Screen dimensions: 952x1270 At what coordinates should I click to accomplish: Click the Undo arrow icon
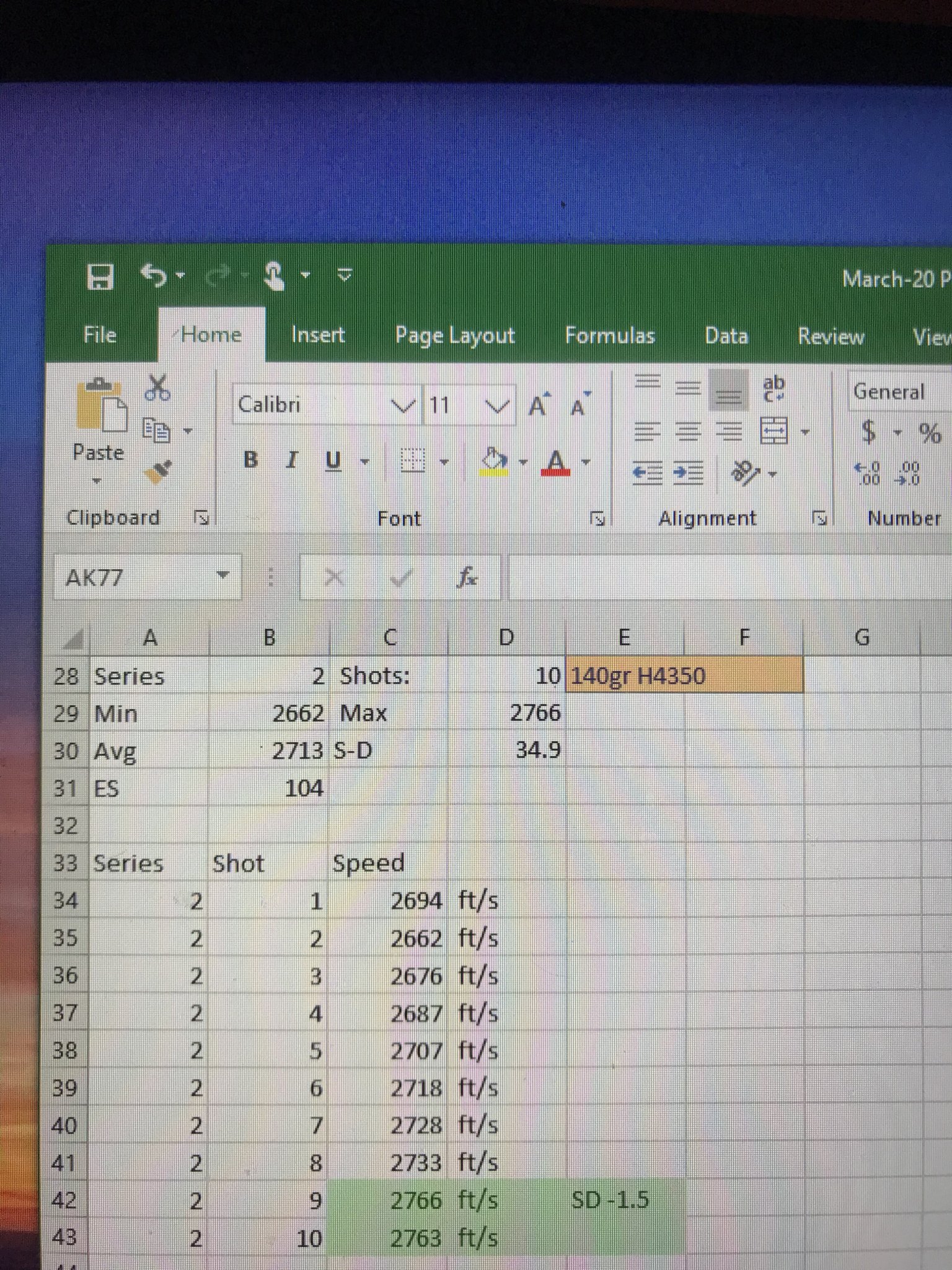(154, 275)
